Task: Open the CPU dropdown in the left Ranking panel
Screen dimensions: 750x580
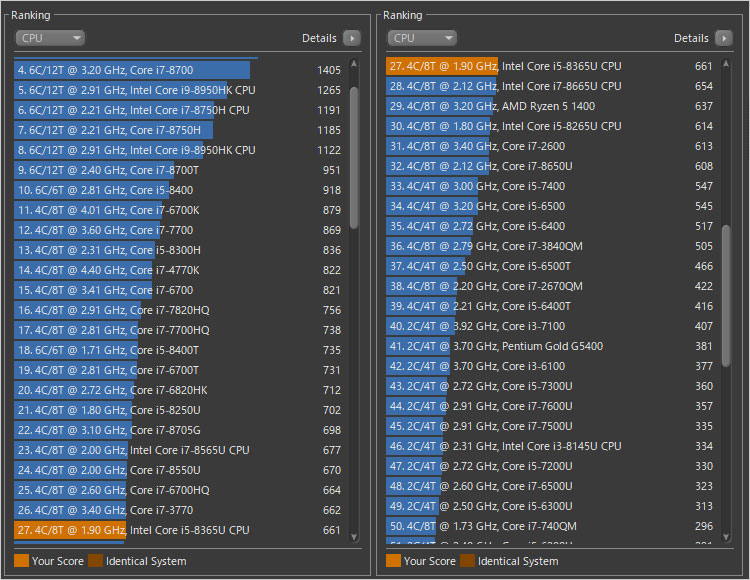Action: 50,38
